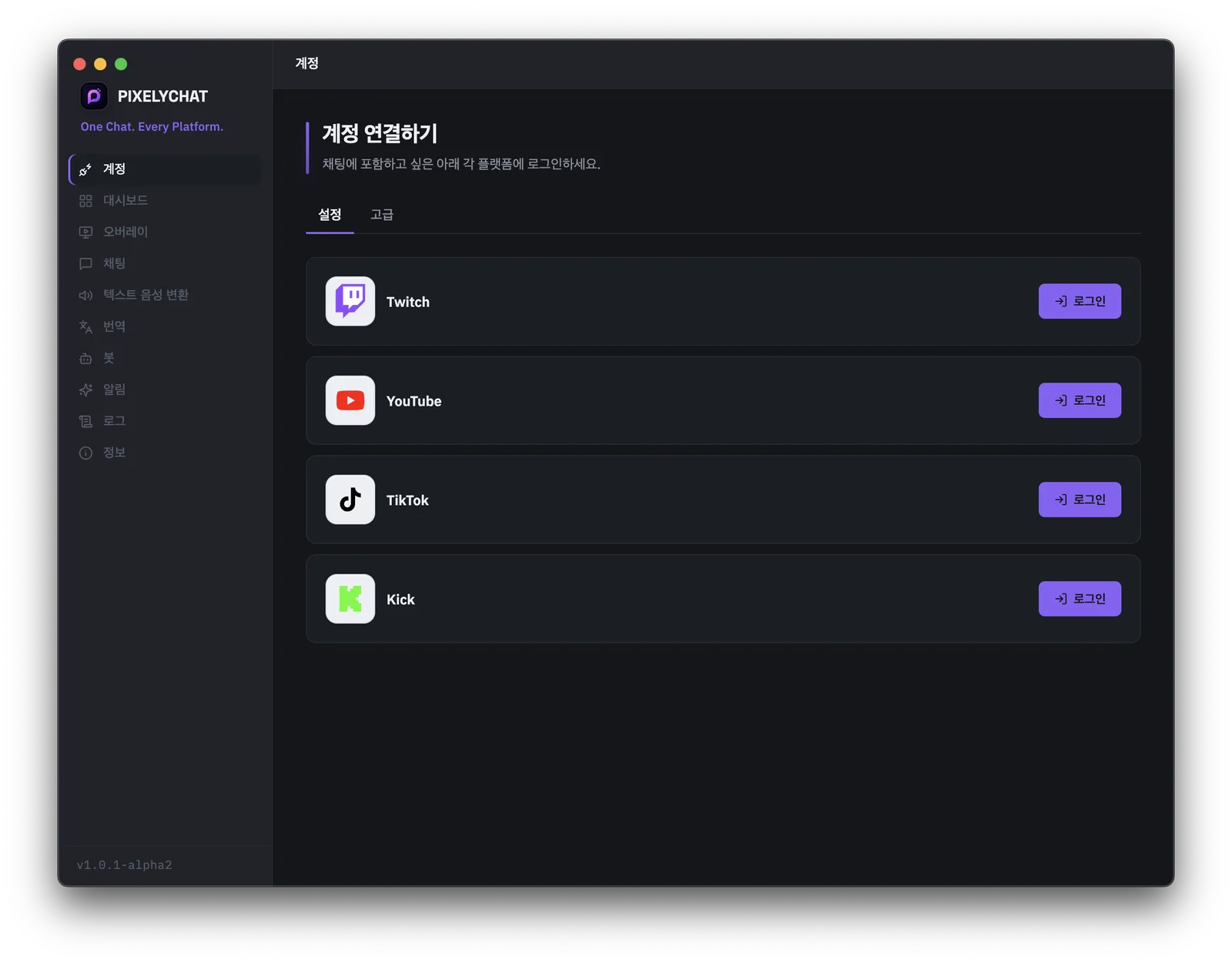Image resolution: width=1232 pixels, height=963 pixels.
Task: Select the 설정 tab
Action: click(x=330, y=215)
